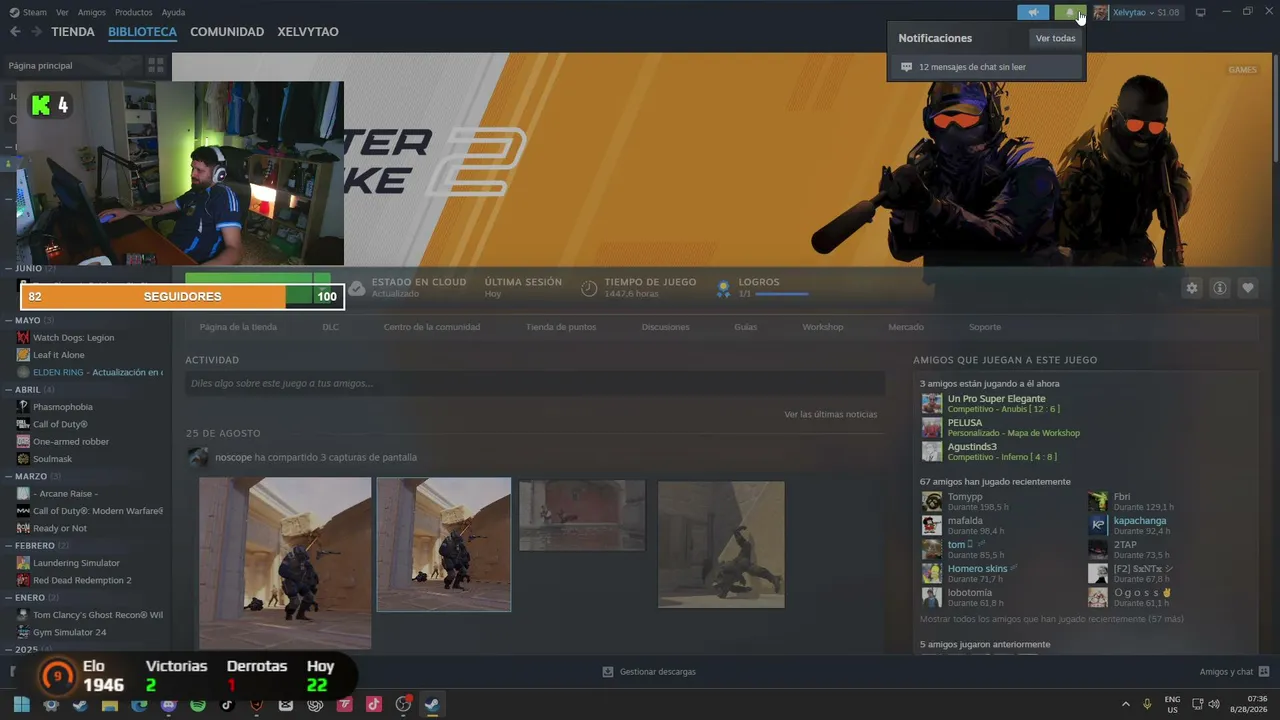The height and width of the screenshot is (720, 1280).
Task: Open the Ayuda menu
Action: [x=173, y=12]
